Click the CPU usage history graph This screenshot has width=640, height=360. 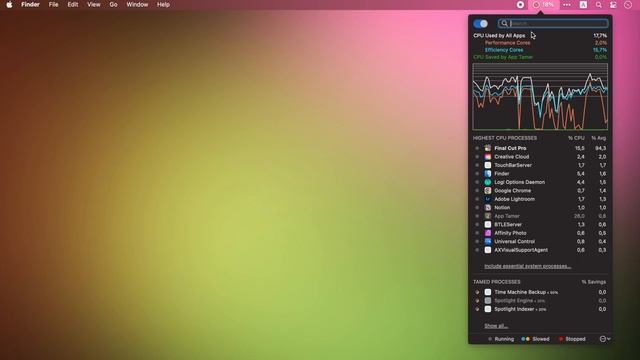click(540, 97)
